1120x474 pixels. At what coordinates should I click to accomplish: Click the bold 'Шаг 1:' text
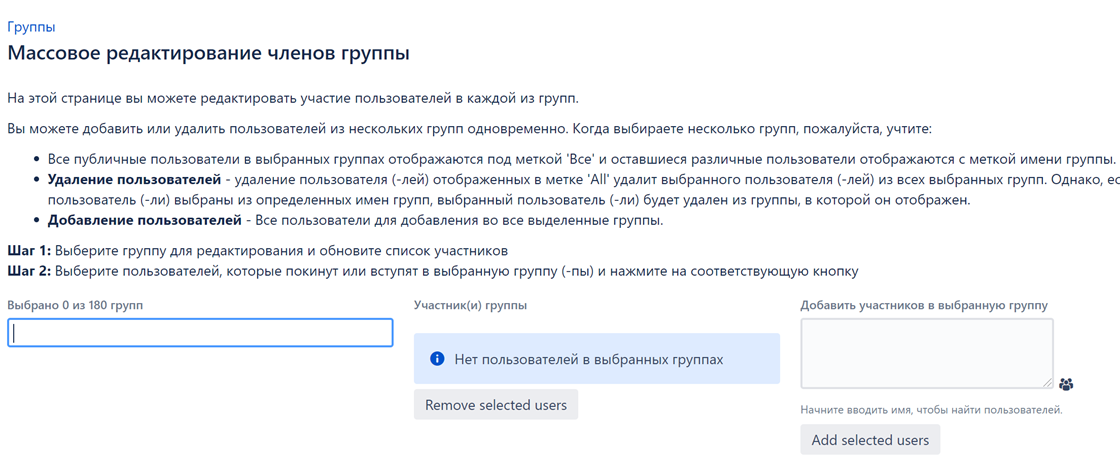[x=29, y=251]
